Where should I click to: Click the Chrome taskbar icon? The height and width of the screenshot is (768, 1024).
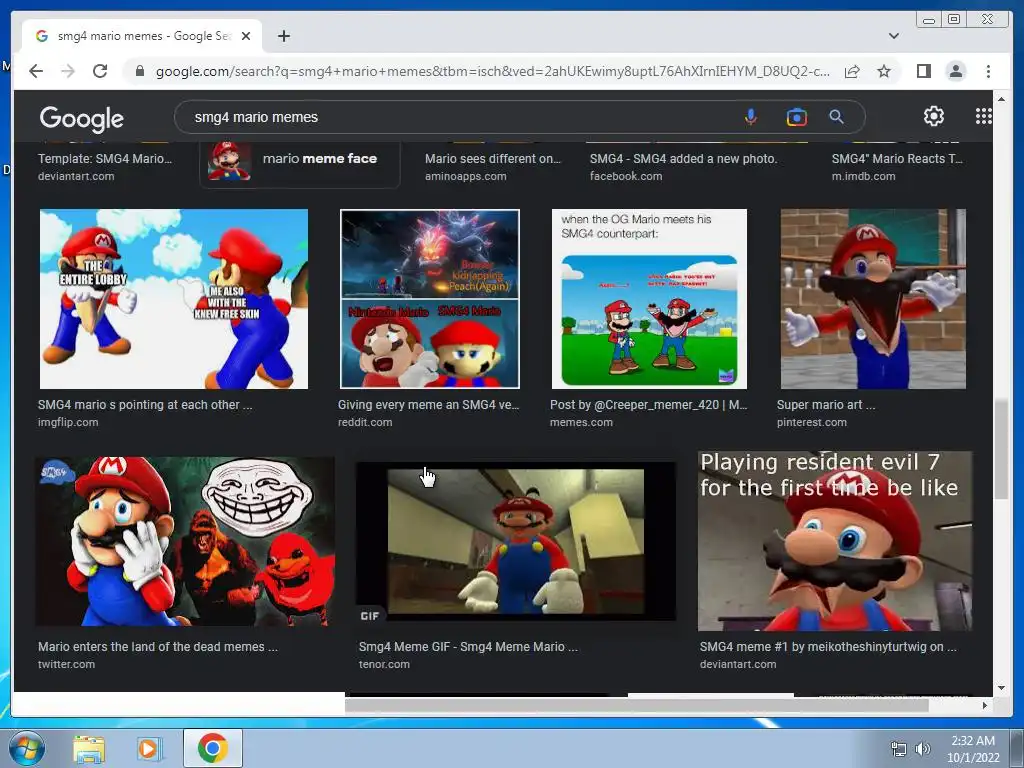pyautogui.click(x=212, y=748)
